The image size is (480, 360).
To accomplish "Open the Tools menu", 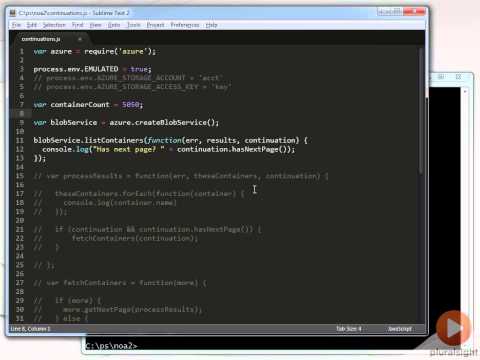I will tap(134, 25).
